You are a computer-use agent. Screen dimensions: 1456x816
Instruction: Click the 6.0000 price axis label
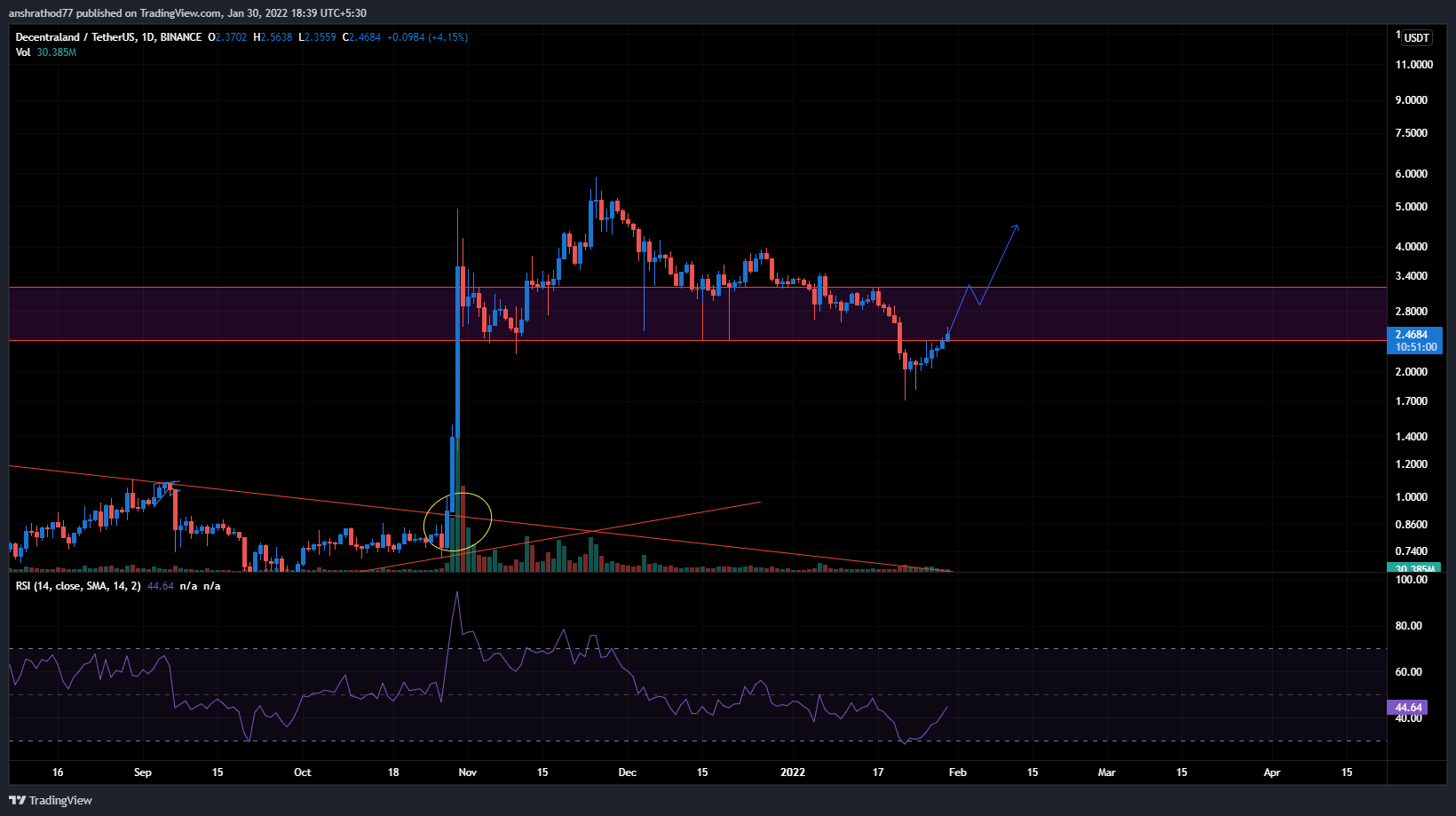click(1412, 174)
